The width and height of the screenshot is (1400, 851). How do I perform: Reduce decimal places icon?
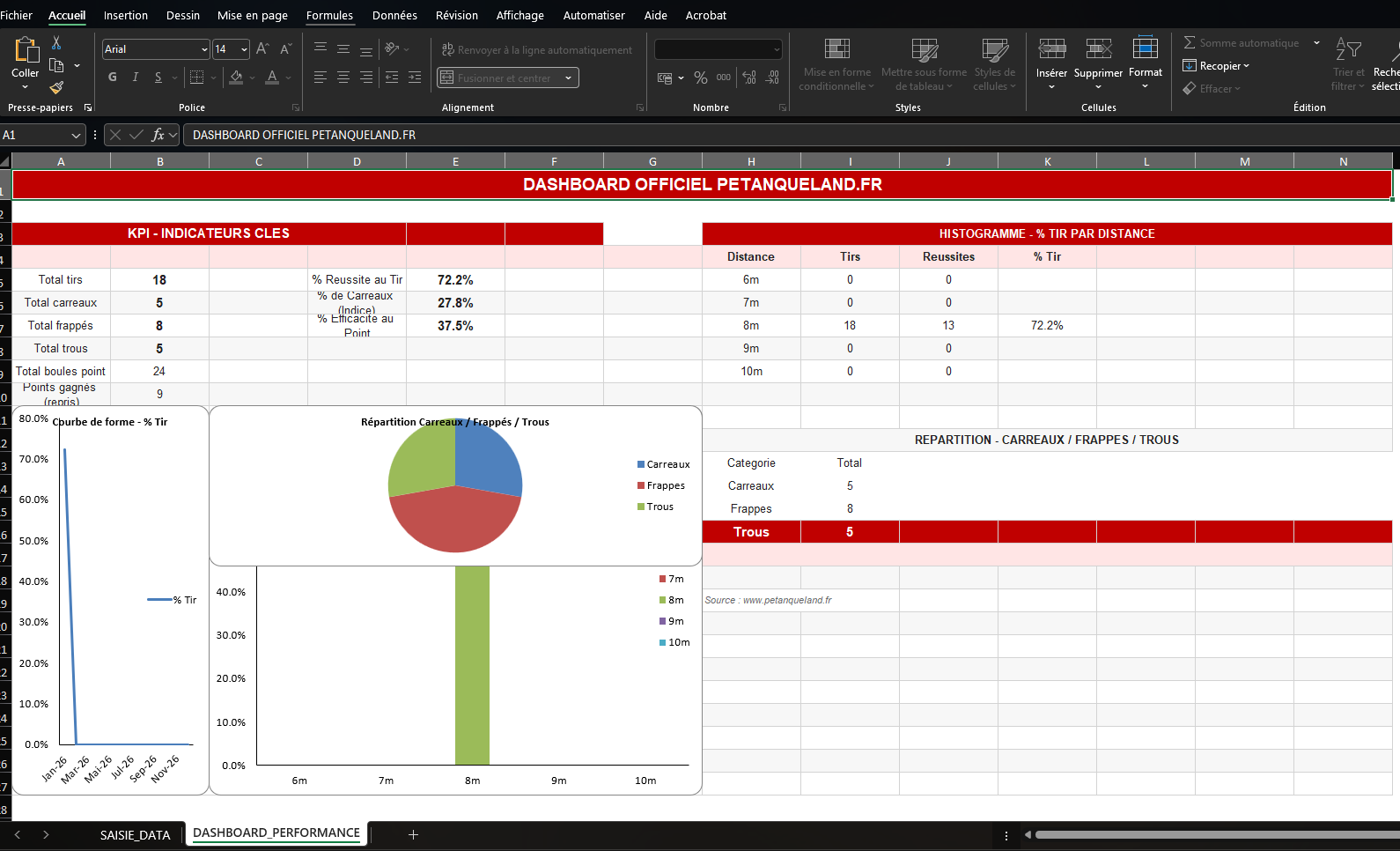pos(772,78)
